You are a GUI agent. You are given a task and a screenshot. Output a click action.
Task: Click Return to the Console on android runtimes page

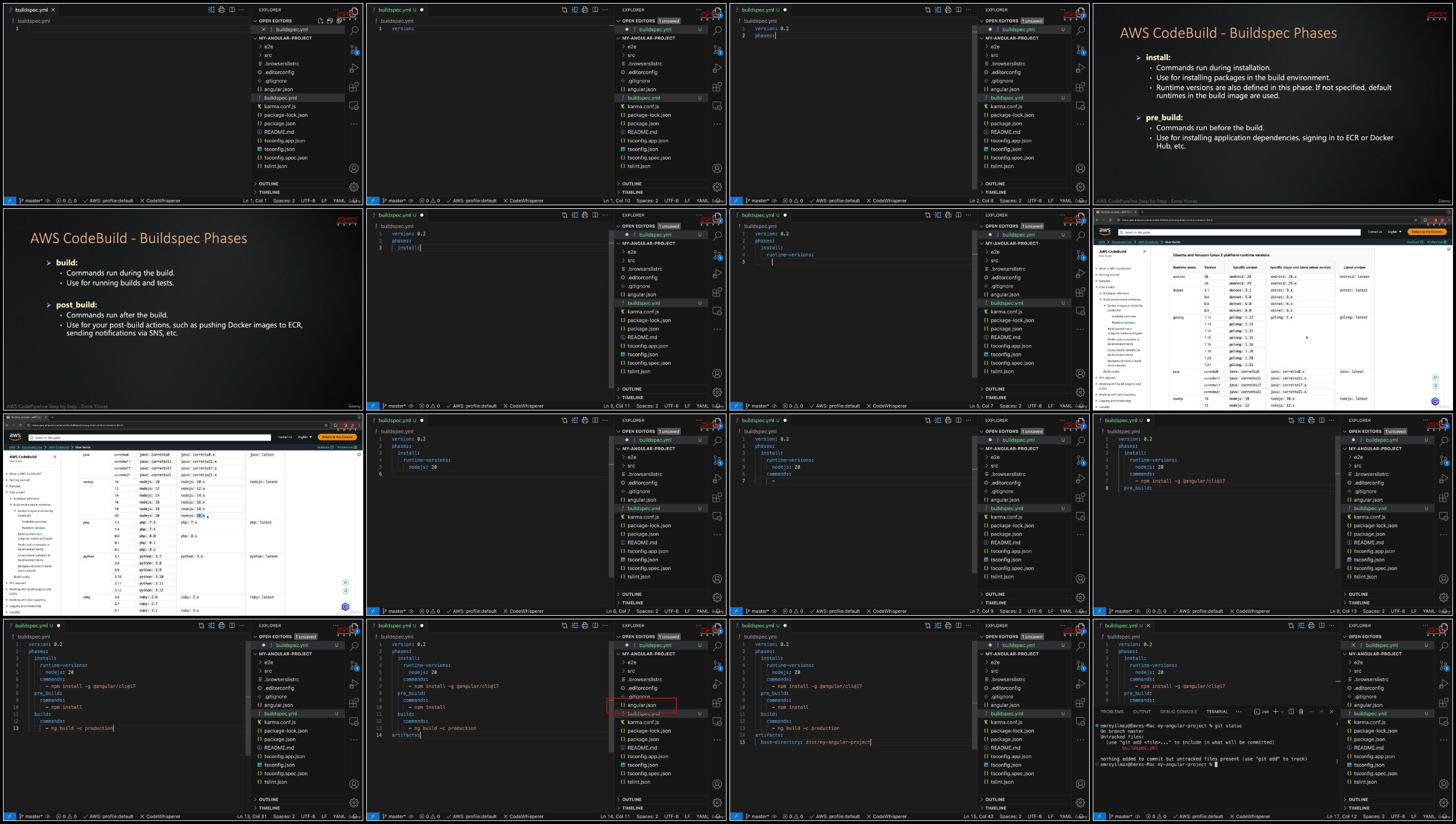click(1427, 232)
